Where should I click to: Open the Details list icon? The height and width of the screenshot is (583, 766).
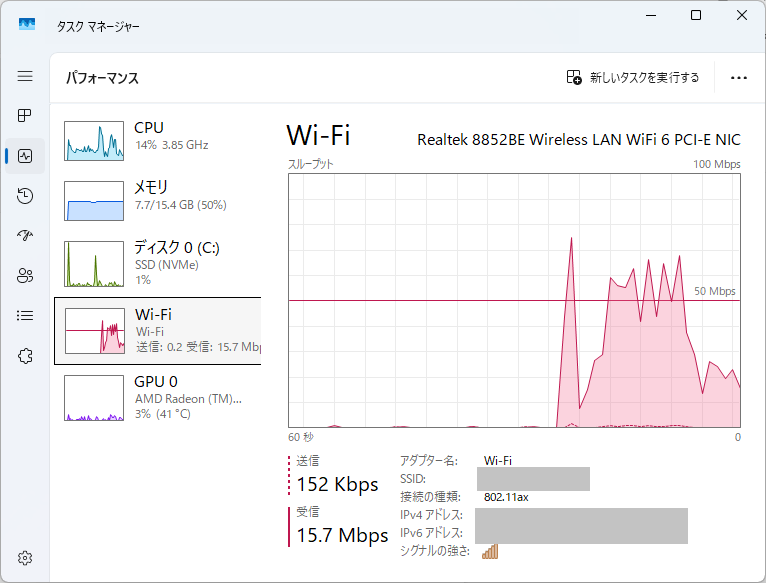tap(25, 316)
